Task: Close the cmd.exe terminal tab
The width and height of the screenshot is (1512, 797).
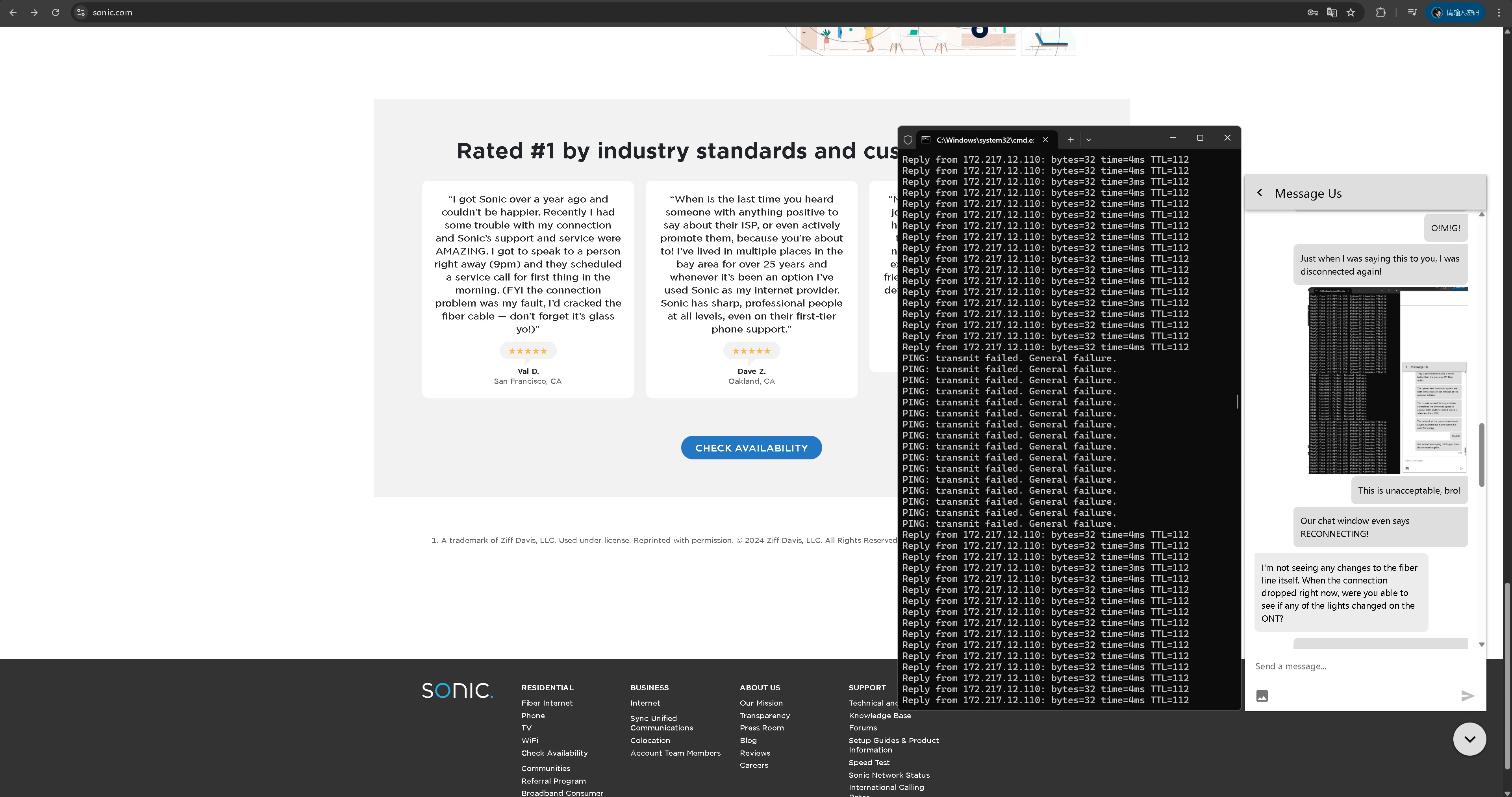Action: [1045, 140]
